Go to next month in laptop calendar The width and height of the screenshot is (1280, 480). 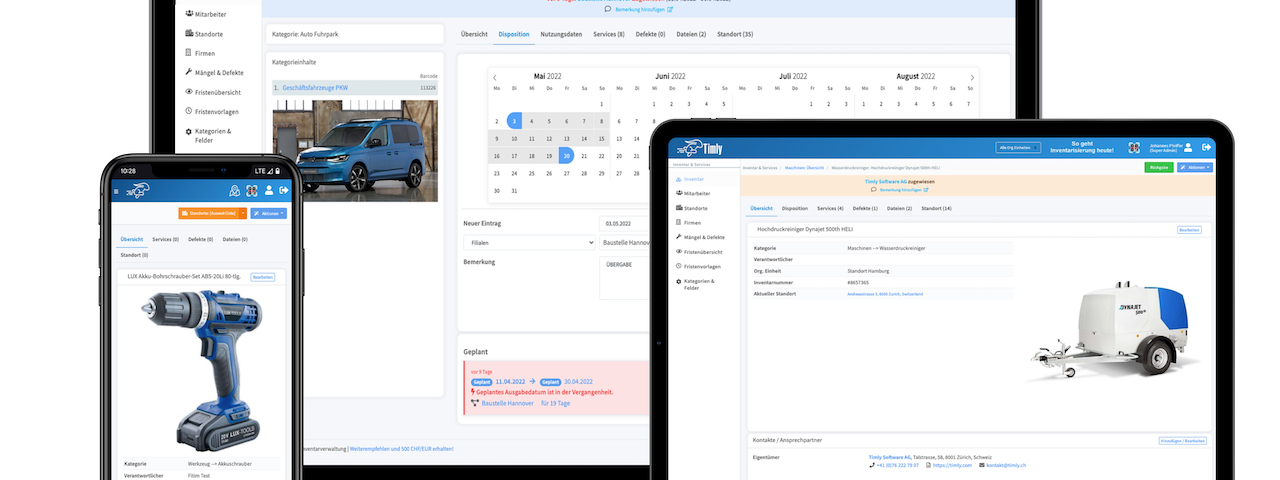click(972, 77)
